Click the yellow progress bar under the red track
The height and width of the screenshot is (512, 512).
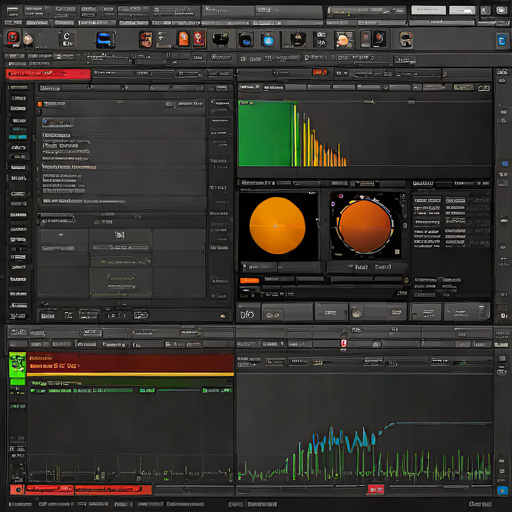click(130, 374)
